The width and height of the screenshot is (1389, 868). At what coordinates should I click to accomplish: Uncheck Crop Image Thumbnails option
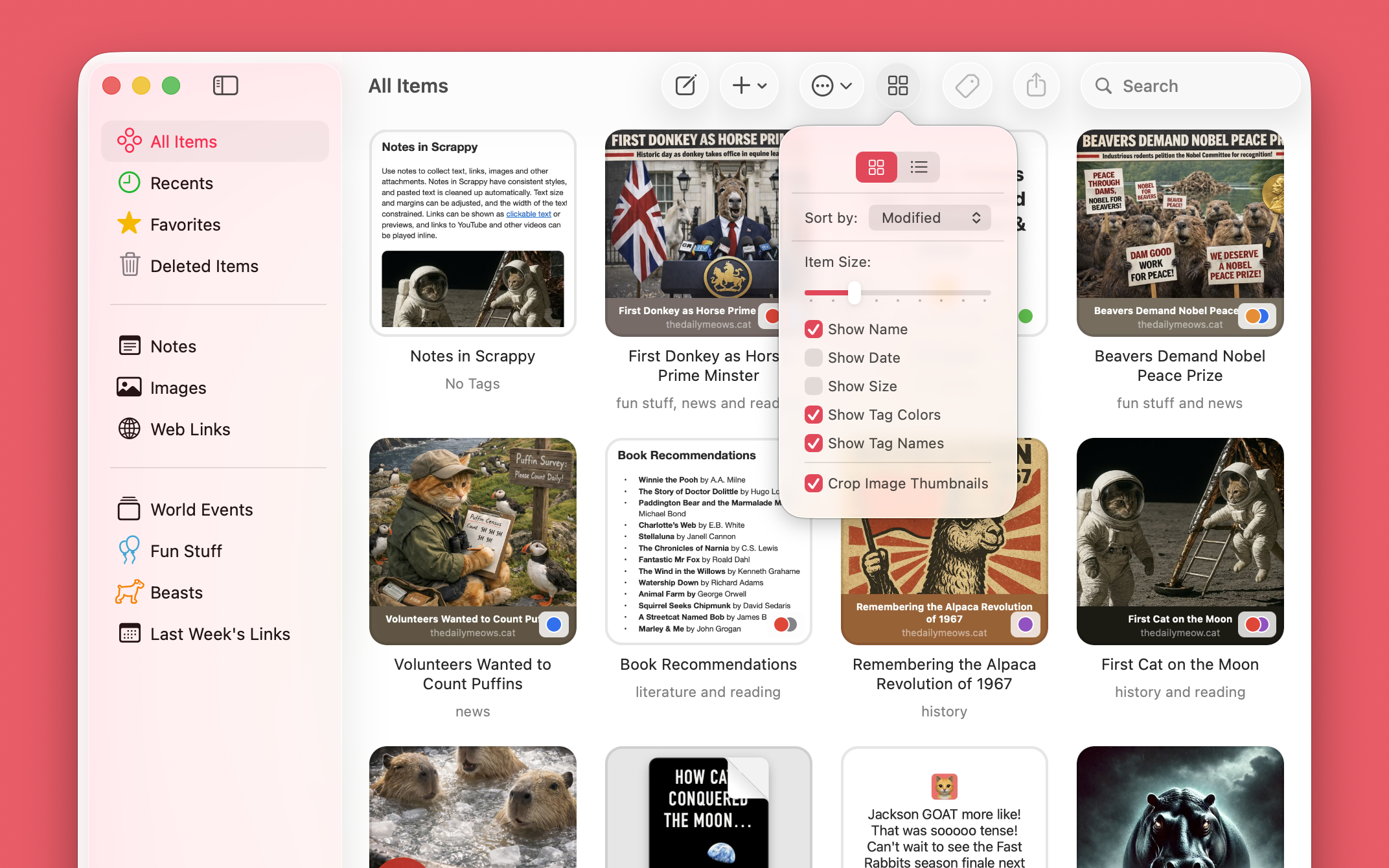[814, 483]
